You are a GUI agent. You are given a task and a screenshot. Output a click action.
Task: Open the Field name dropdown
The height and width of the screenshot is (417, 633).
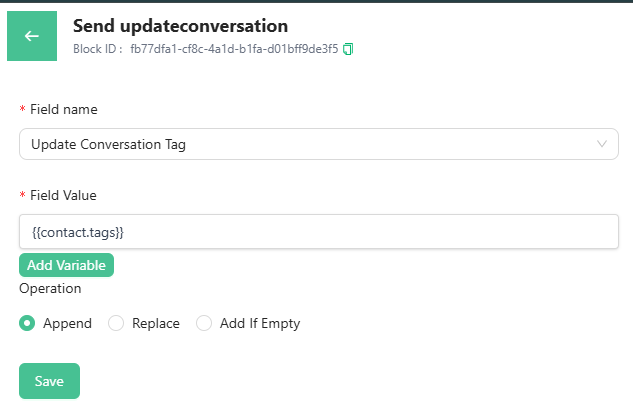coord(318,144)
